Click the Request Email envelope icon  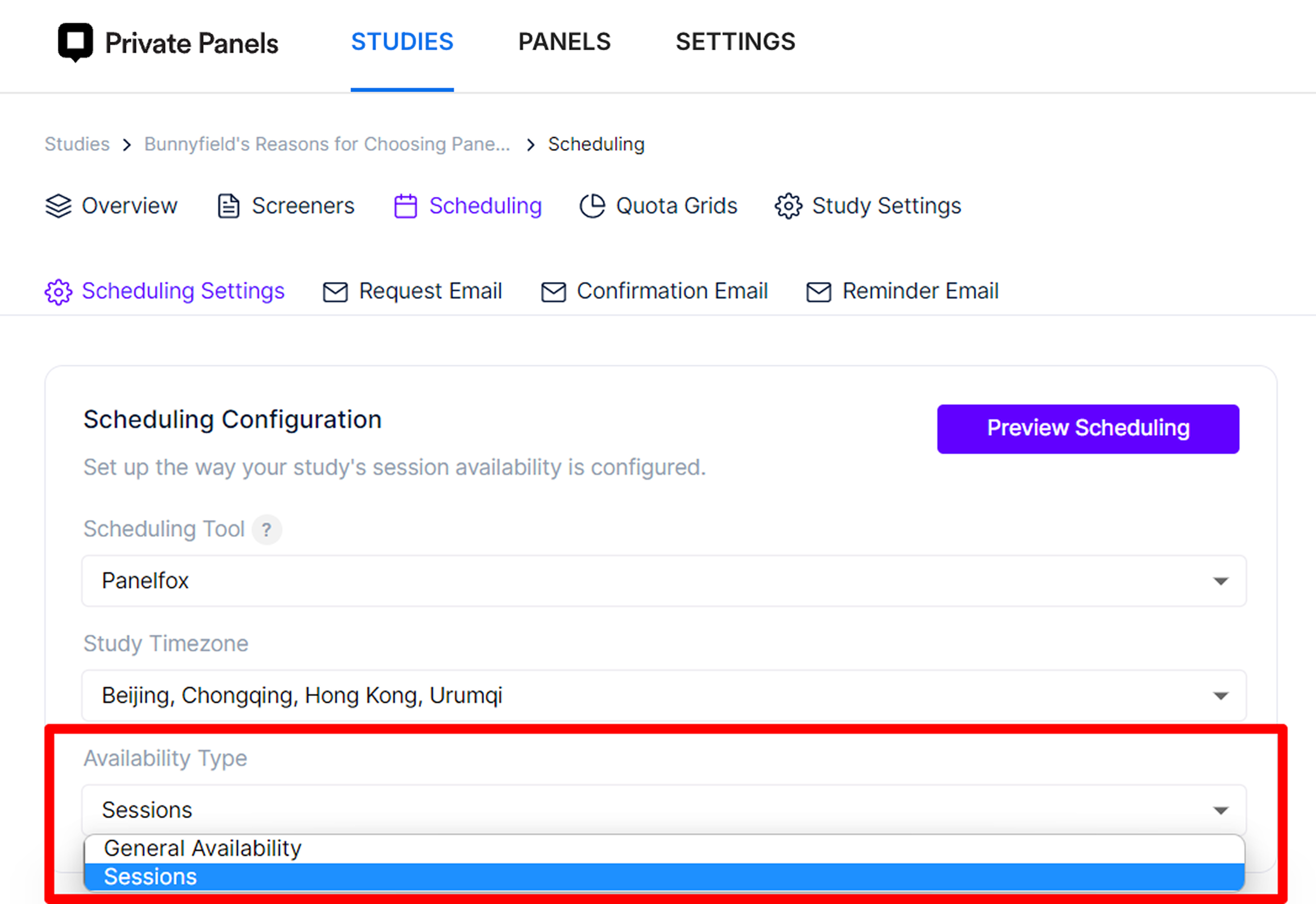point(335,292)
